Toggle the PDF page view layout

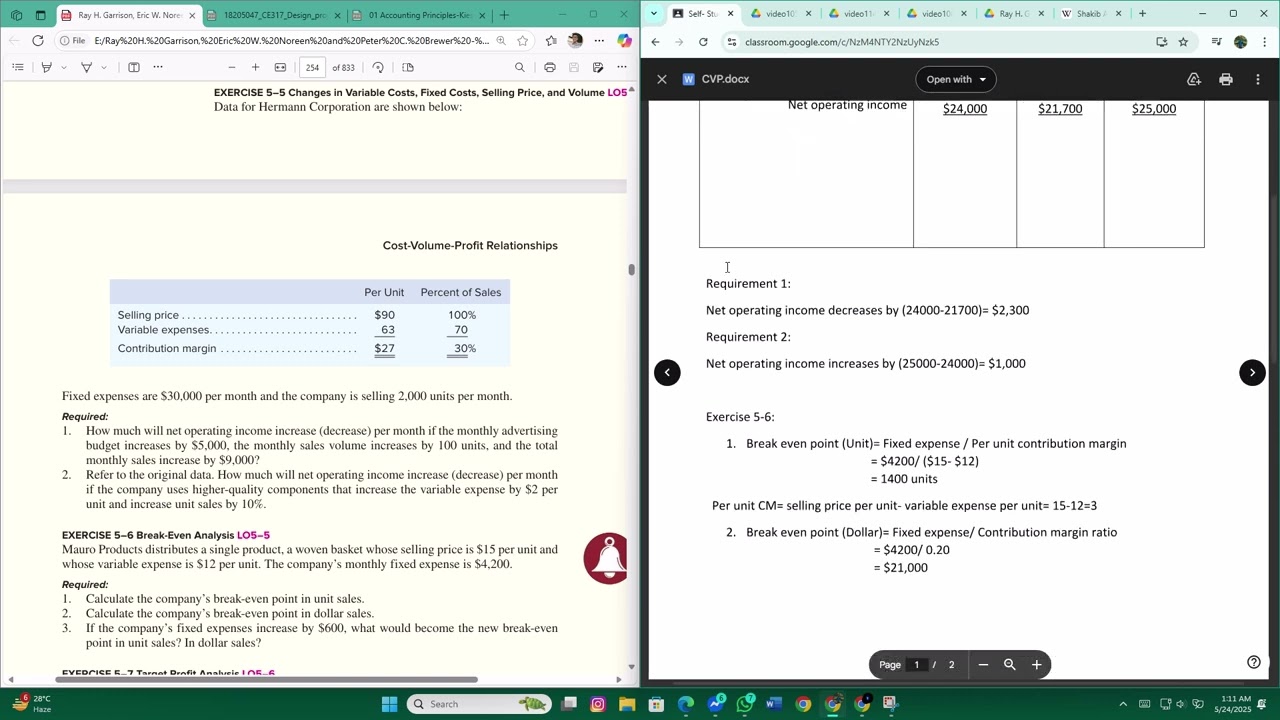(x=408, y=67)
